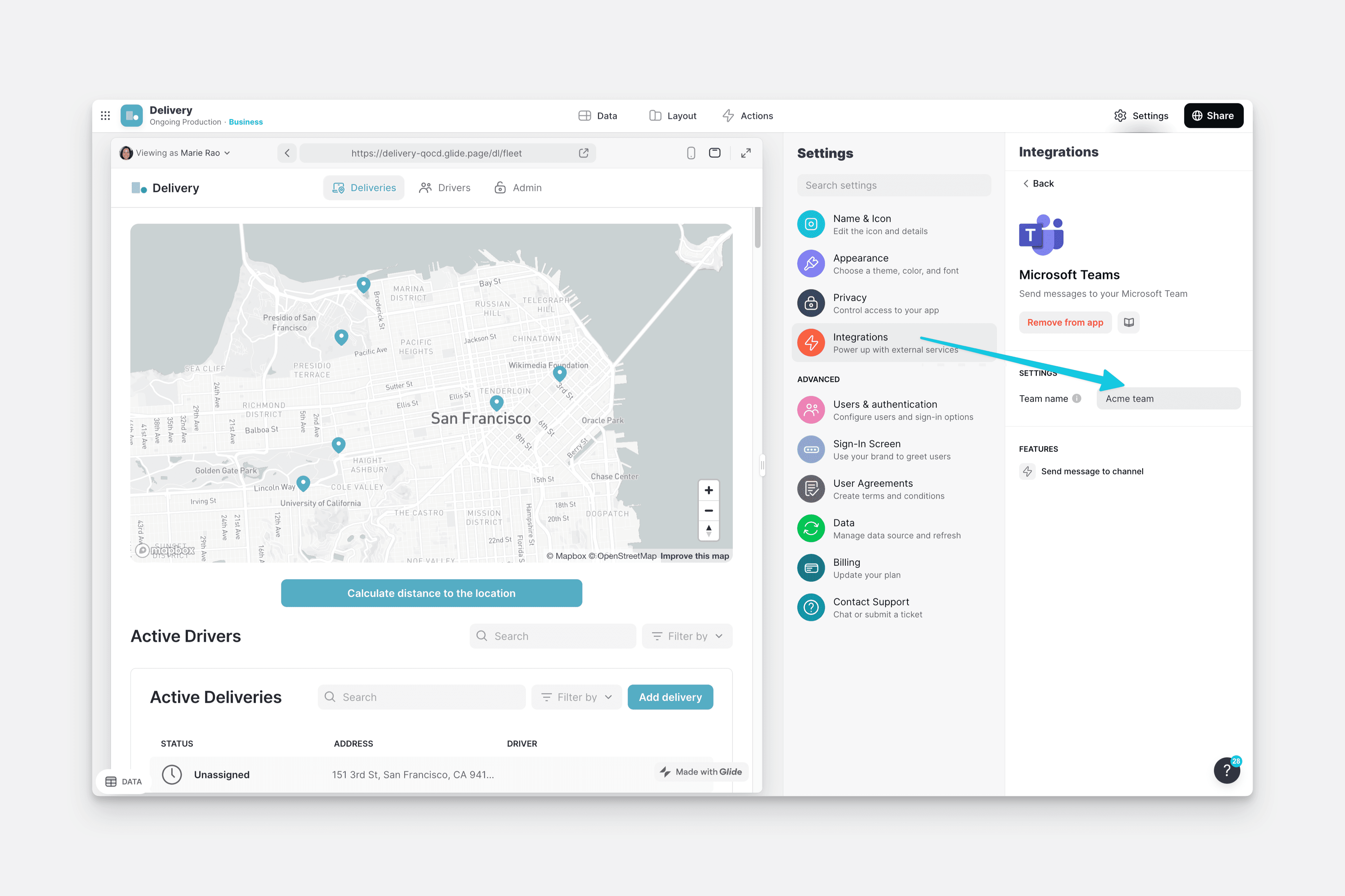Open the DATA panel at bottom left

coord(124,782)
